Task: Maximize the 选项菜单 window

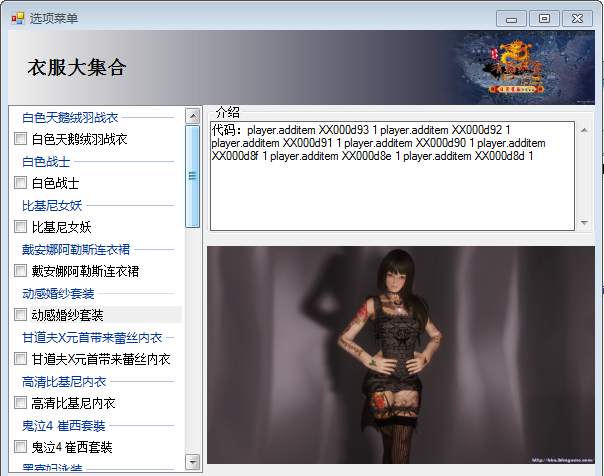Action: click(x=544, y=18)
